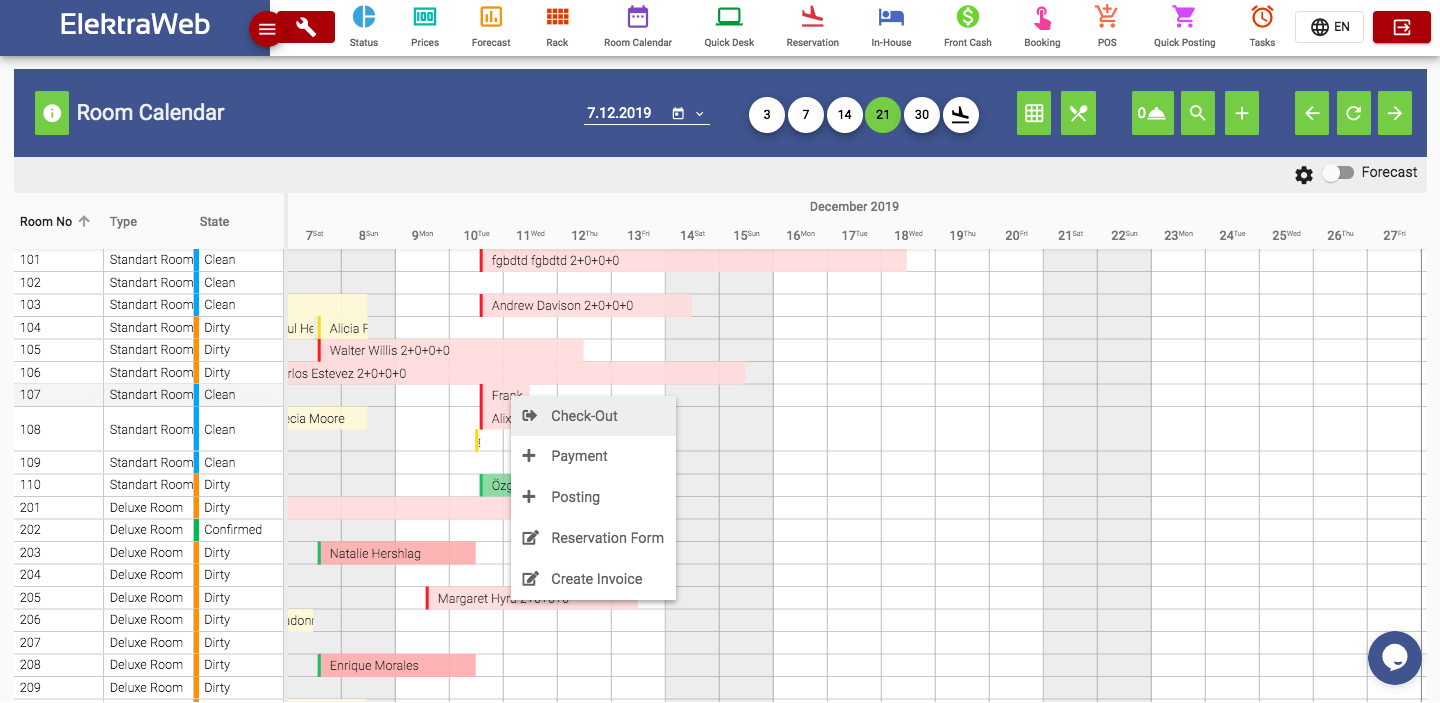1440x703 pixels.
Task: Open Room Calendar in top navigation
Action: [638, 27]
